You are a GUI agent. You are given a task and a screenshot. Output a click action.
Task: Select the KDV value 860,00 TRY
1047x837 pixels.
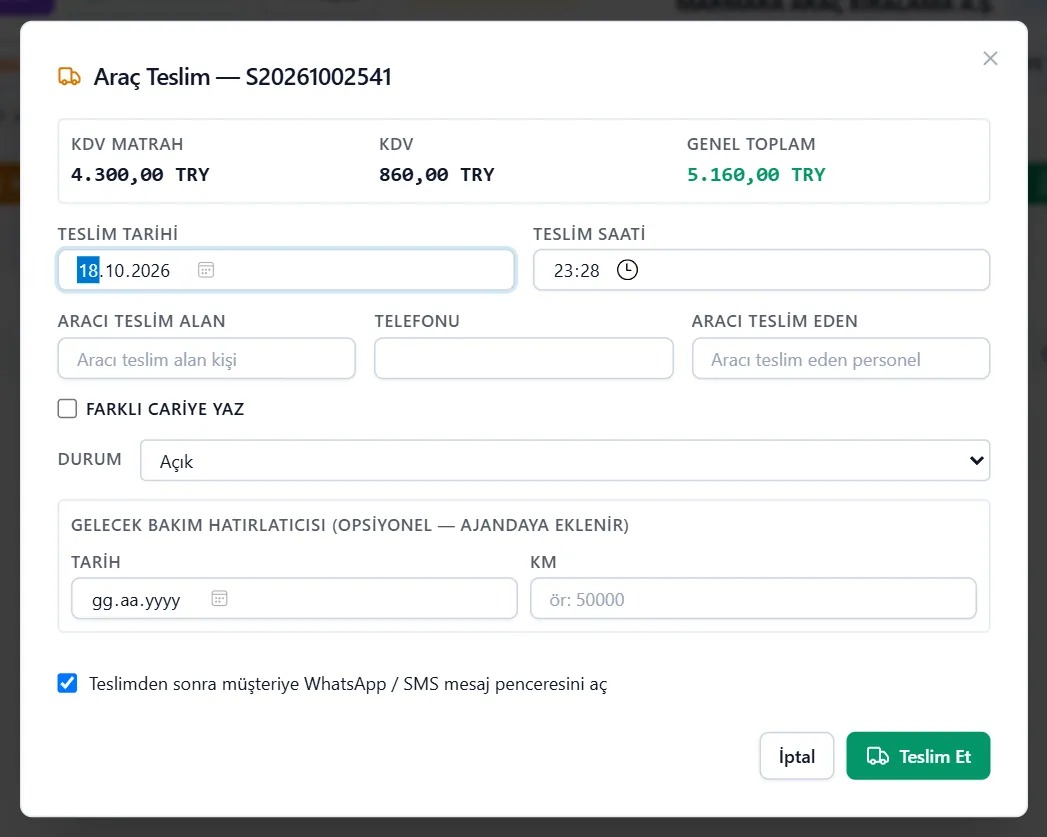coord(437,175)
